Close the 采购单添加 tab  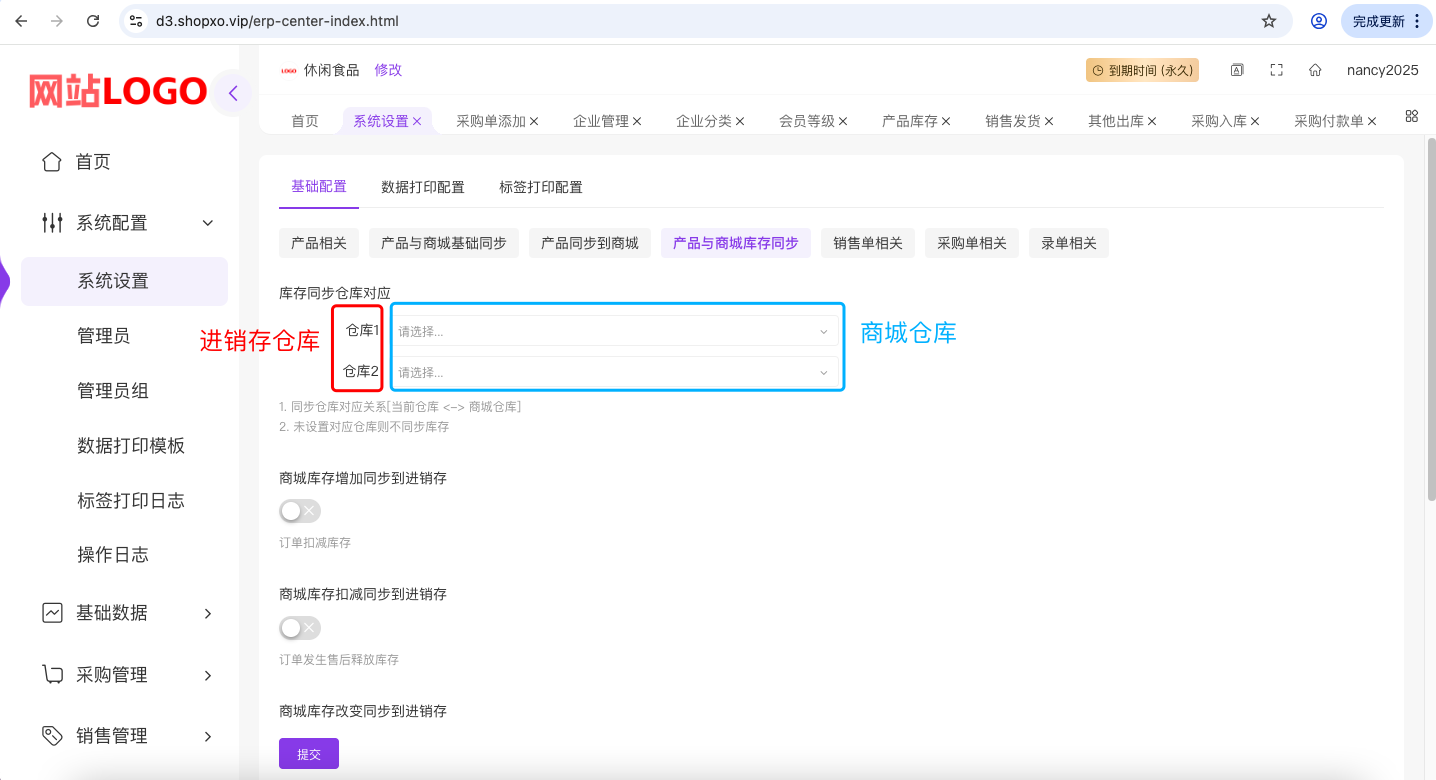[x=534, y=121]
